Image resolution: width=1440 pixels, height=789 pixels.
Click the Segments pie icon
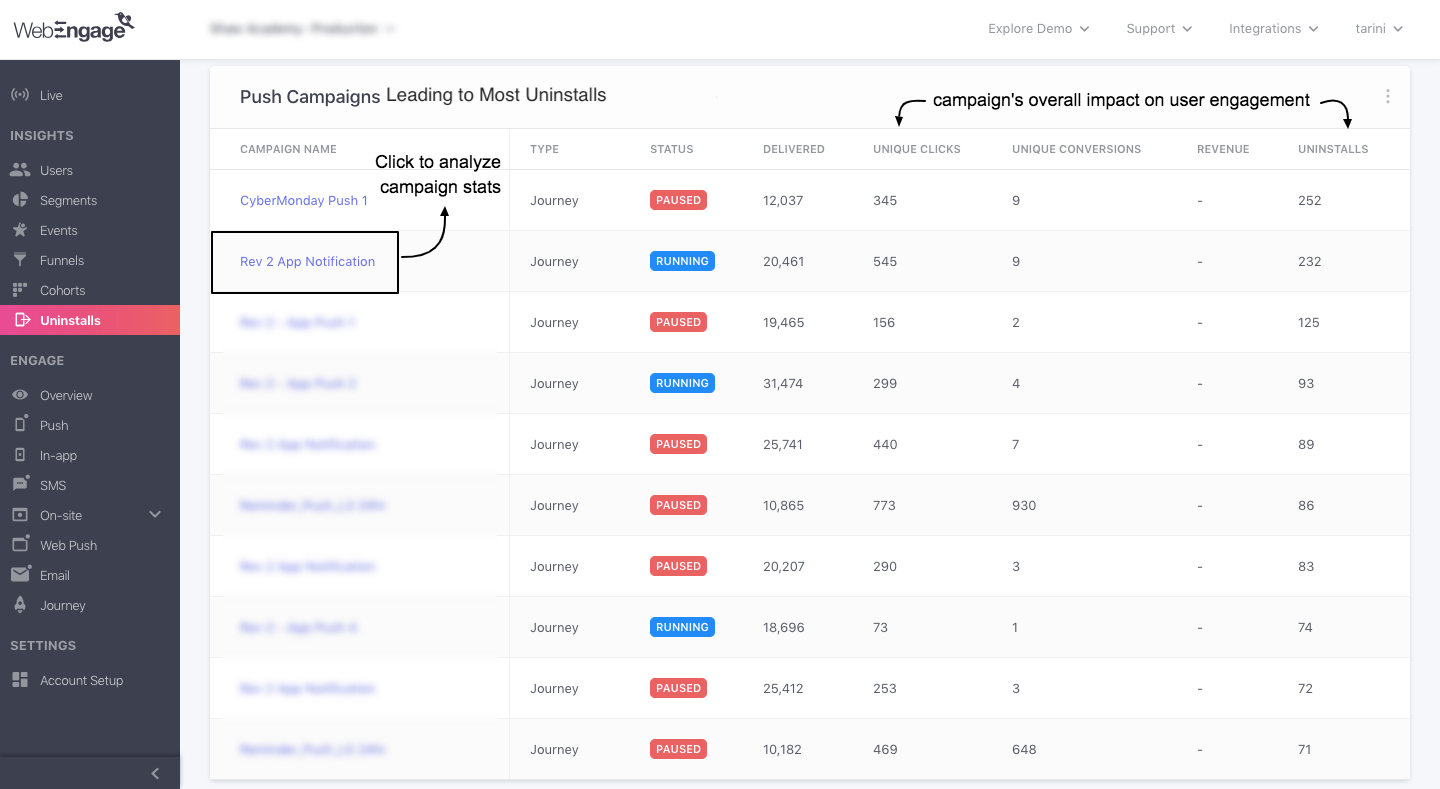tap(20, 200)
